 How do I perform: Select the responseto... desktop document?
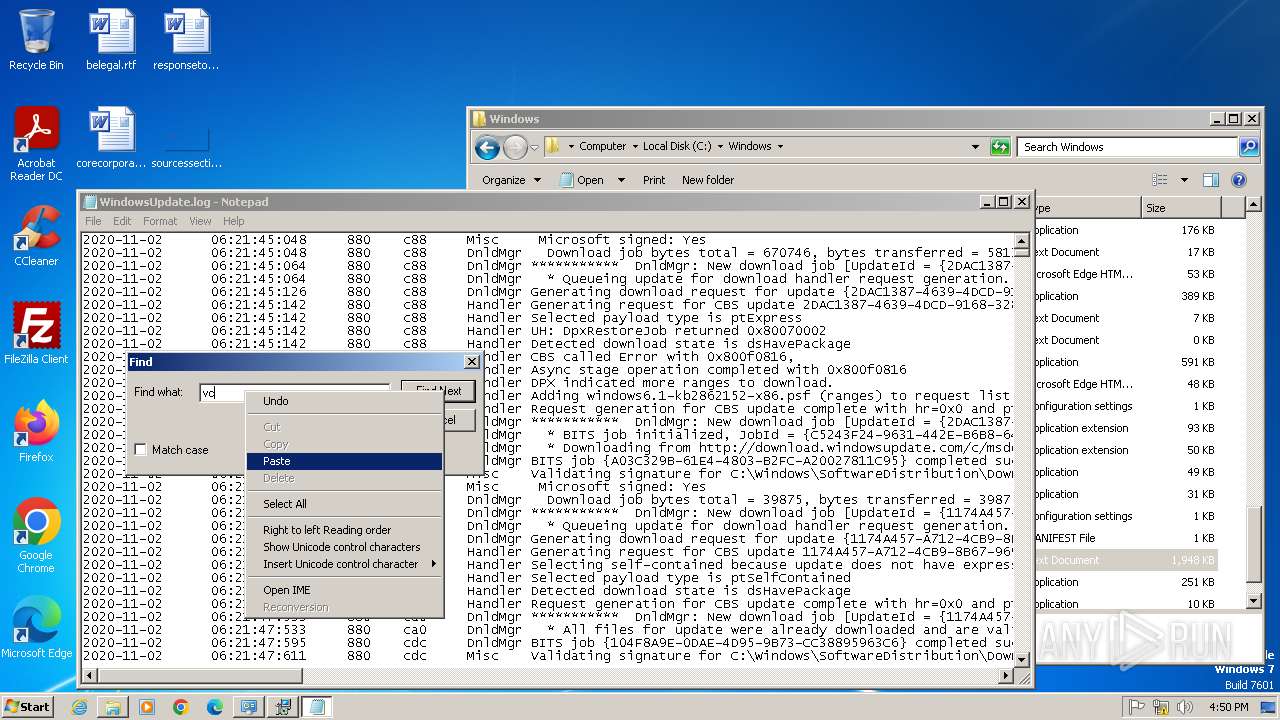[x=186, y=40]
